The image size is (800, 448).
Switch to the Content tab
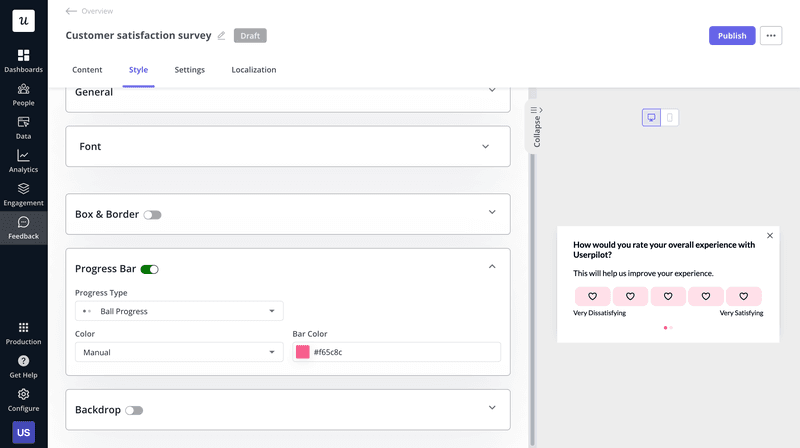point(87,70)
